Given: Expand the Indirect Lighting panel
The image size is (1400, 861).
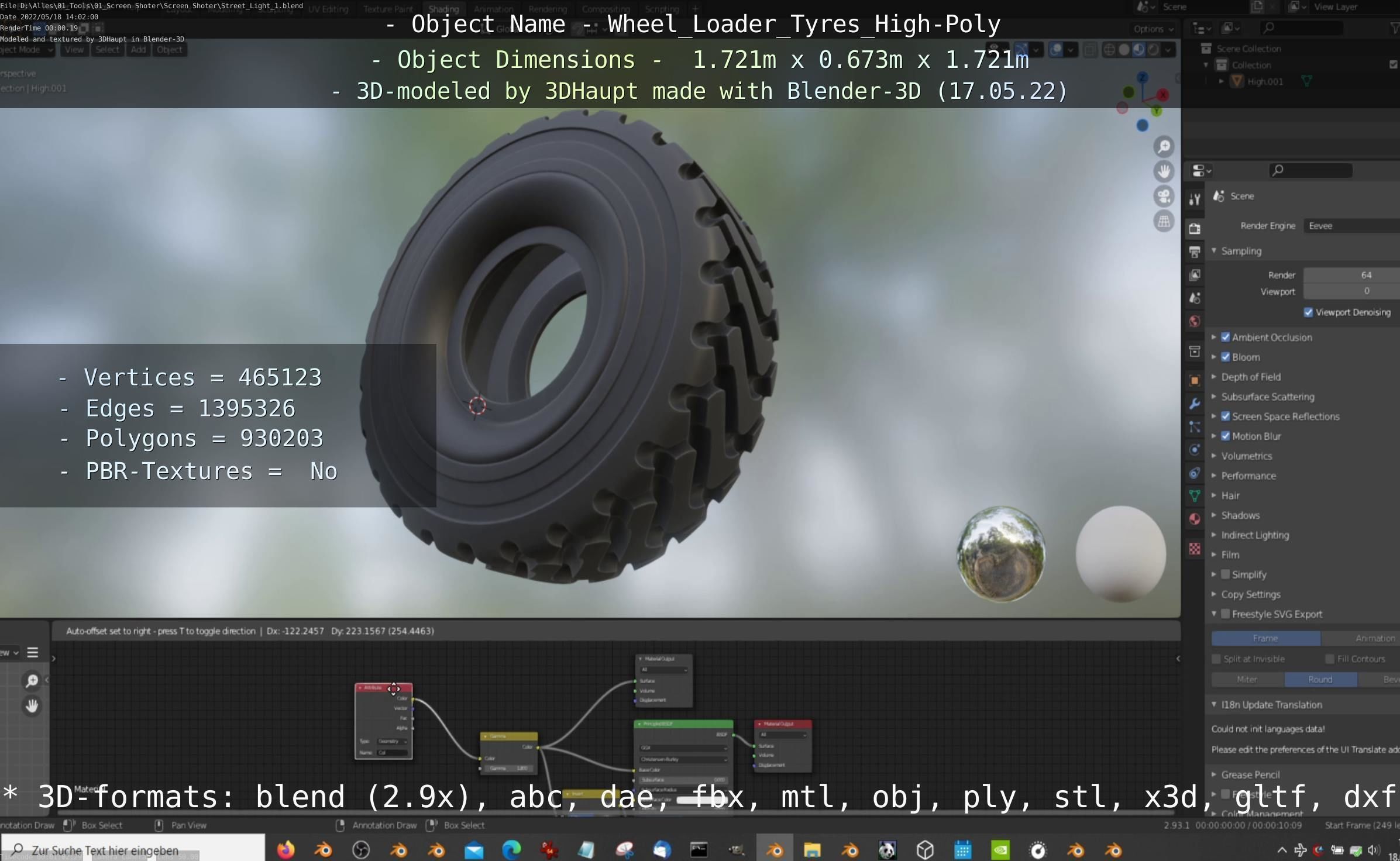Looking at the screenshot, I should tap(1213, 535).
